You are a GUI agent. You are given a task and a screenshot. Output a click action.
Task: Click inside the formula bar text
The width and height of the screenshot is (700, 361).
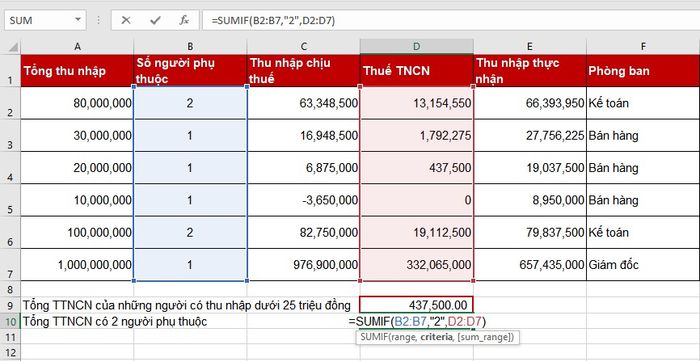point(273,20)
